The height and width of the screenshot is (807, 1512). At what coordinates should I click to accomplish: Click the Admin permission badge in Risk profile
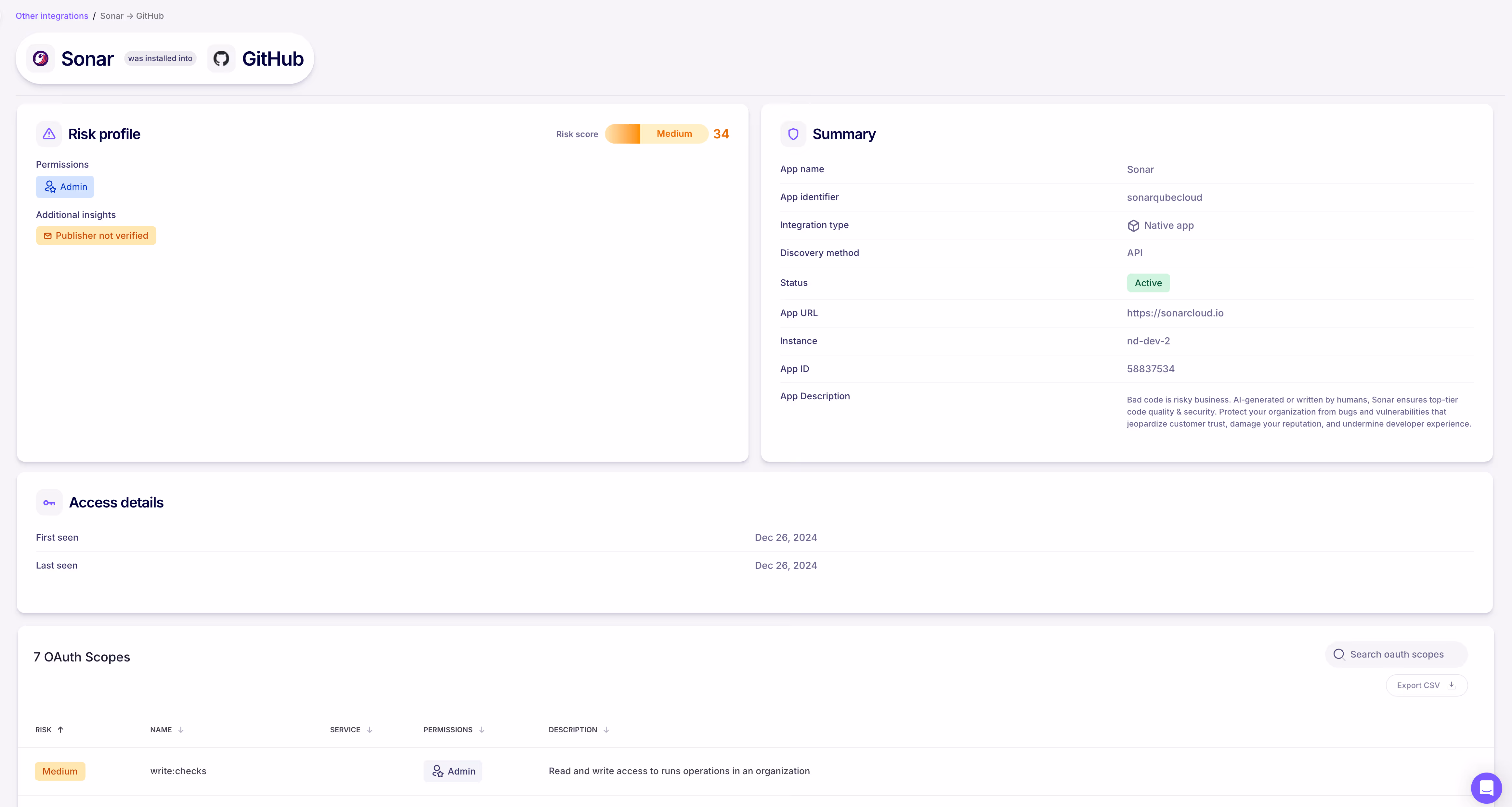[65, 186]
